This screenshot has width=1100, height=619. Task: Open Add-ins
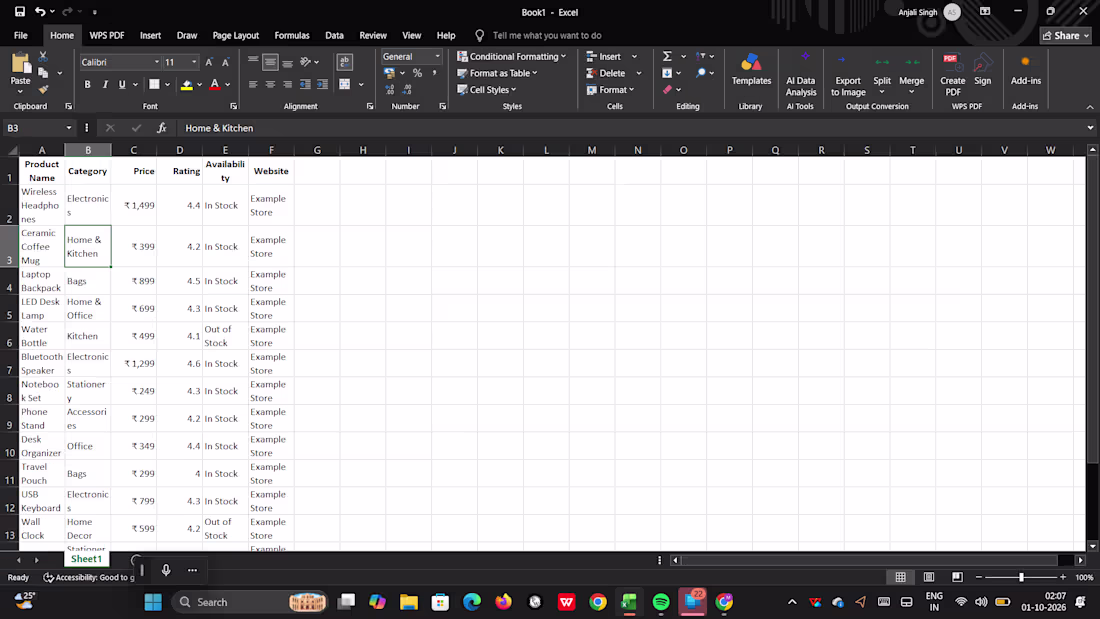[x=1026, y=69]
